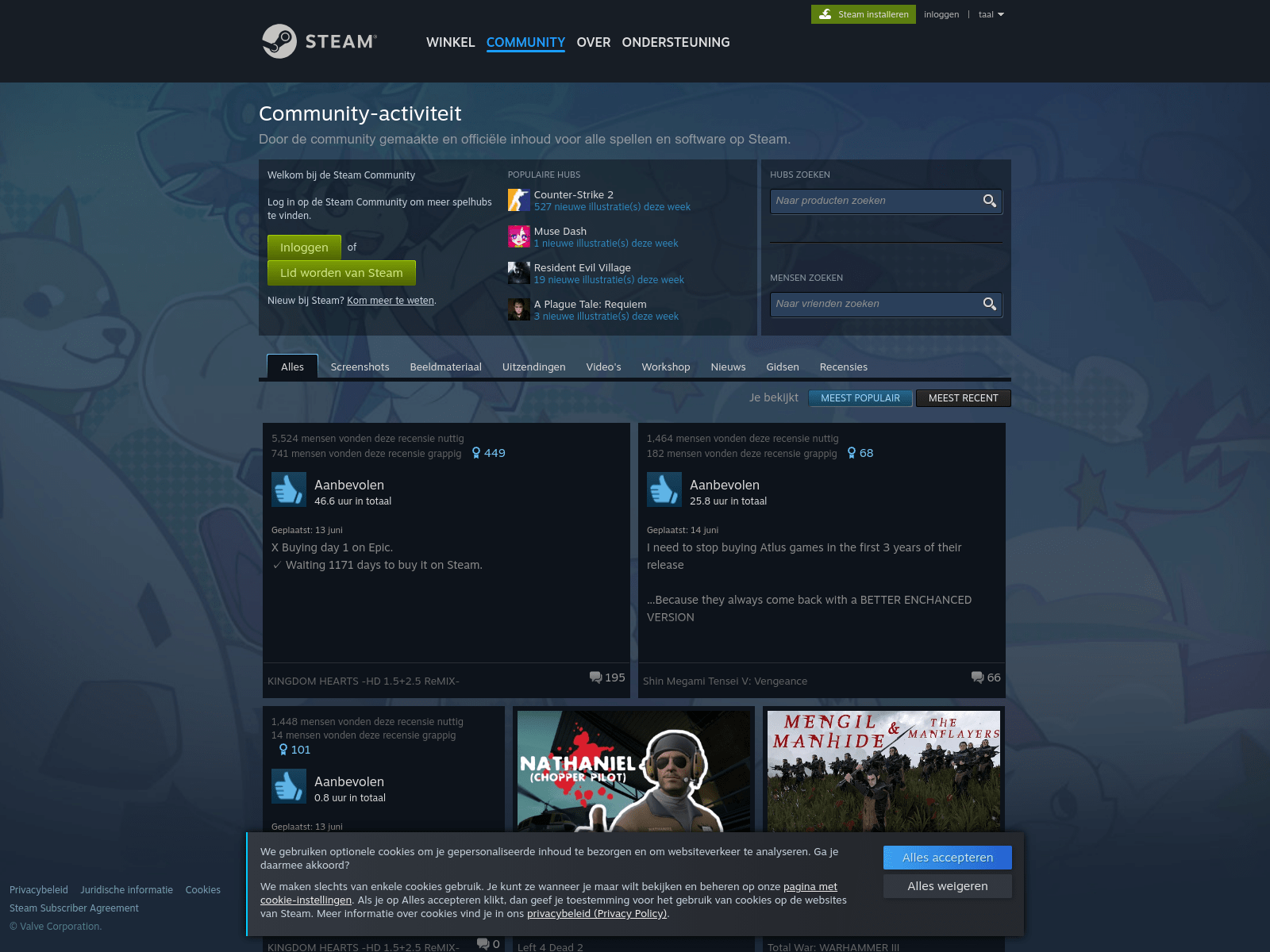Click the green Inloggen button

tap(304, 248)
